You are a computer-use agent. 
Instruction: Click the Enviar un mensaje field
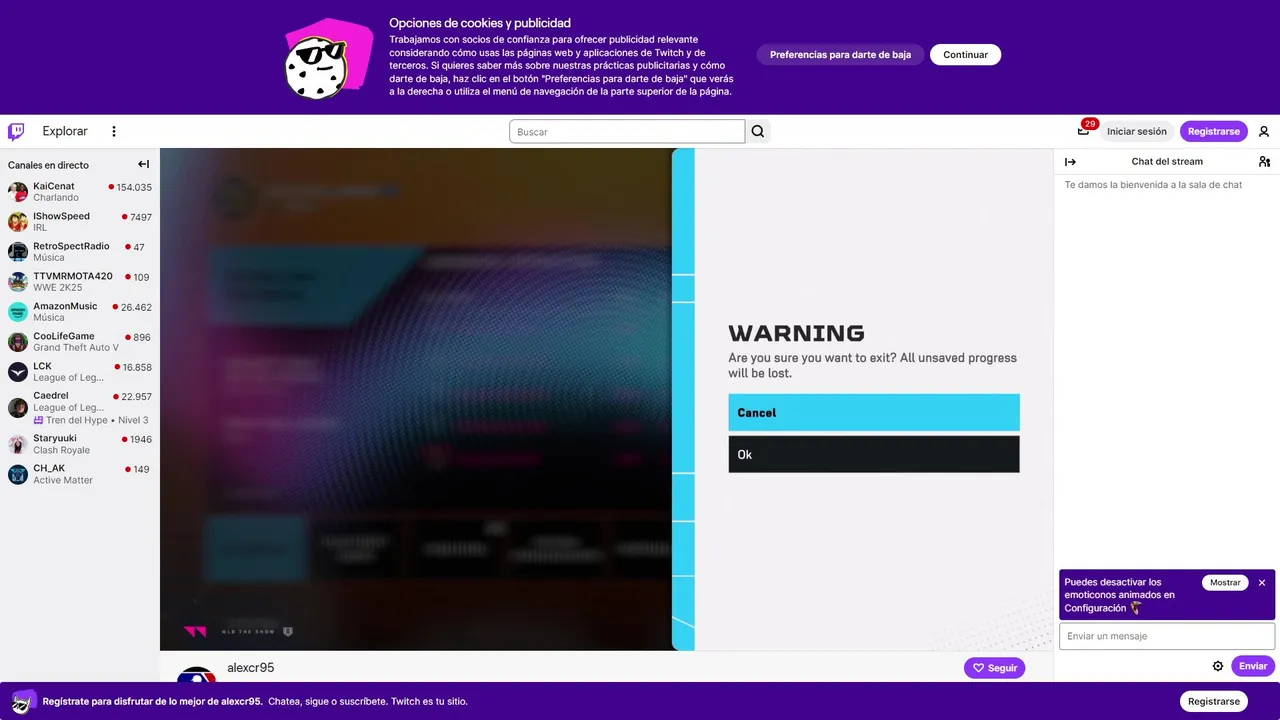pos(1167,636)
